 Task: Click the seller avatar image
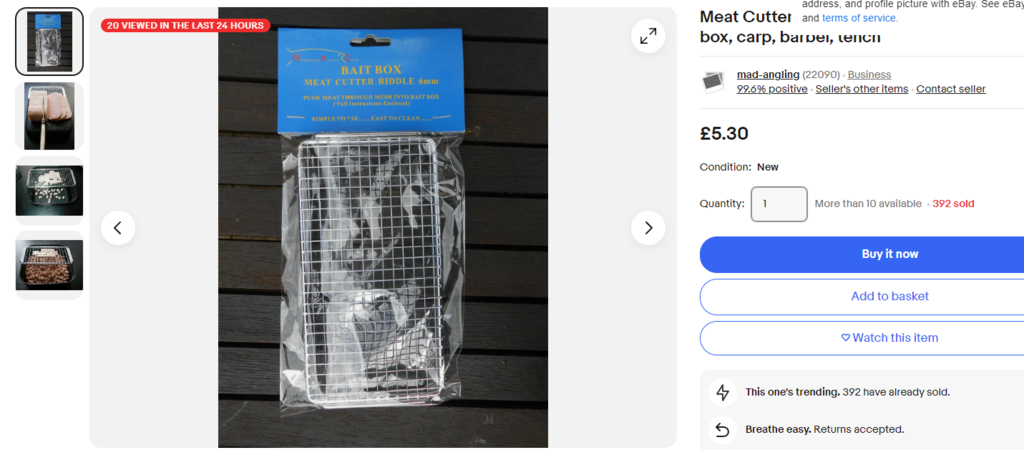tap(713, 82)
